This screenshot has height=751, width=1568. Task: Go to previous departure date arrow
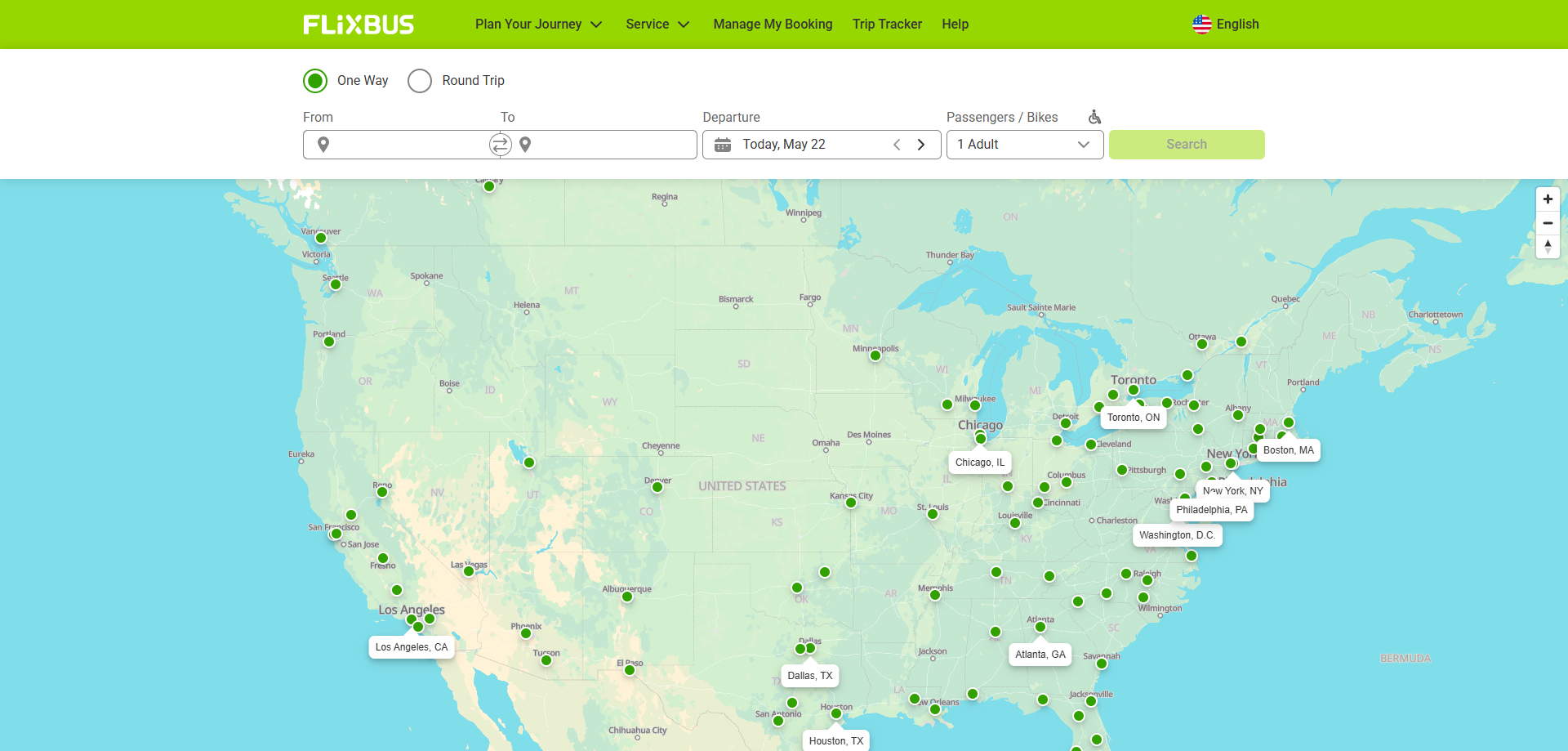897,145
